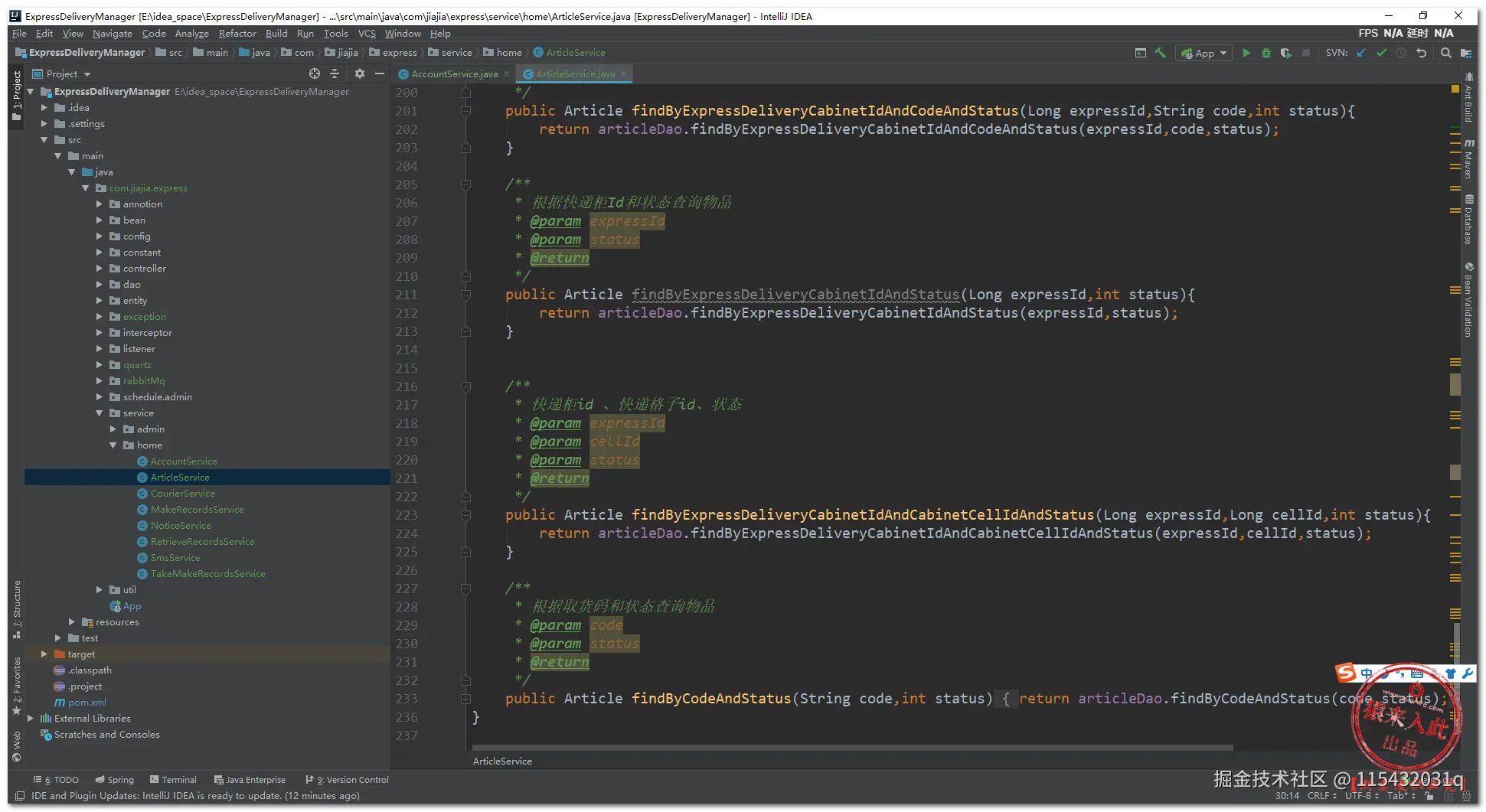Viewport: 1486px width, 812px height.
Task: Open the Spring tool window
Action: 114,780
